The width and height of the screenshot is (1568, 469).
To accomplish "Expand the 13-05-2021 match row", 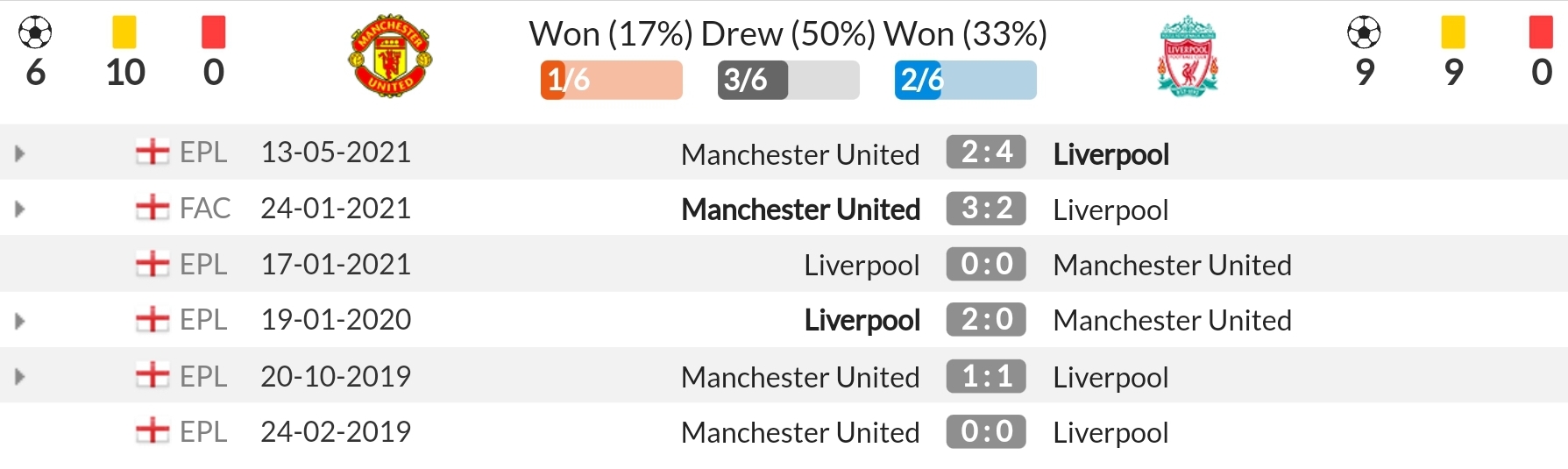I will coord(19,153).
